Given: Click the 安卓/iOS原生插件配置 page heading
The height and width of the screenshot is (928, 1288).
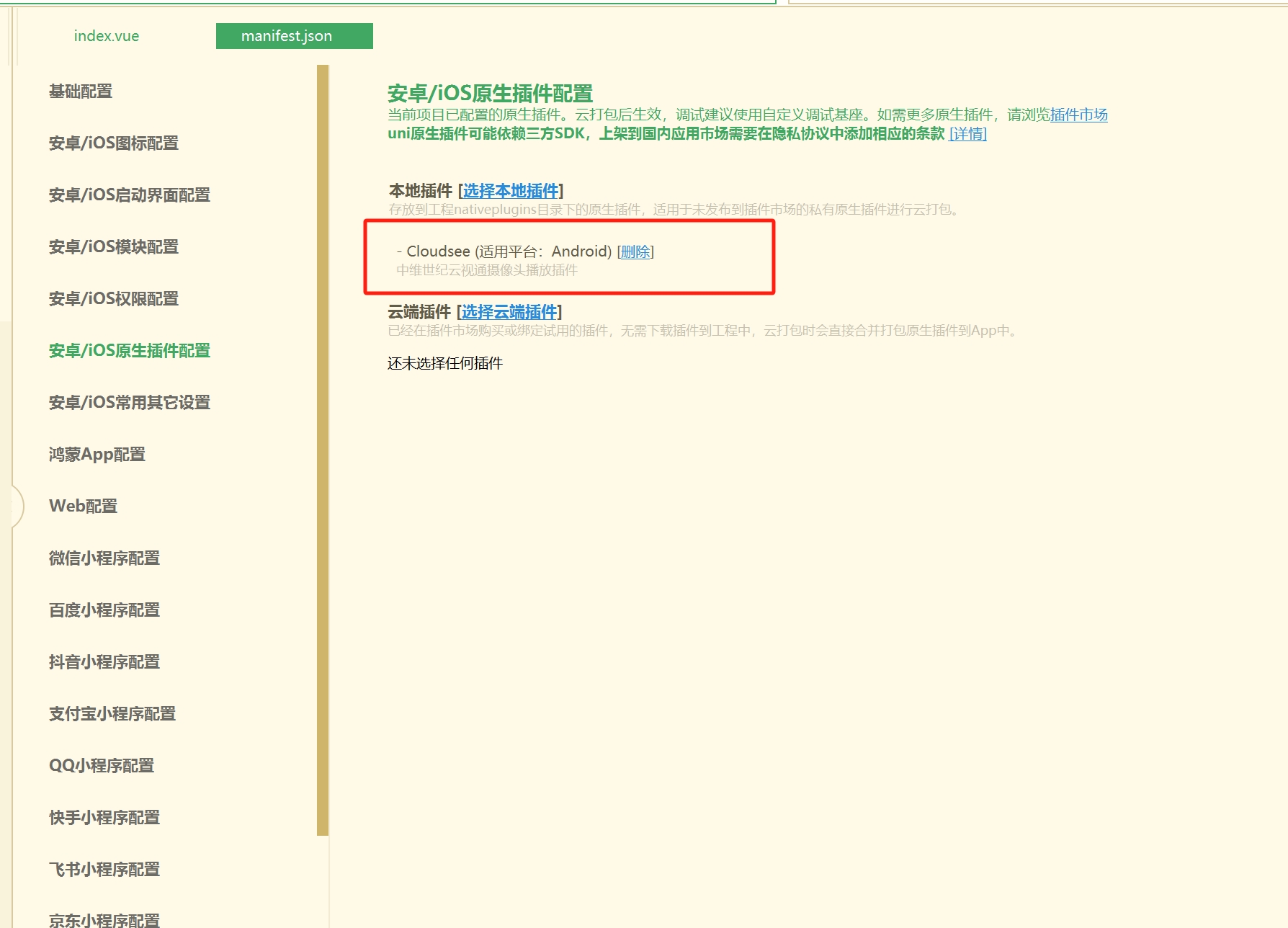Looking at the screenshot, I should pos(490,94).
